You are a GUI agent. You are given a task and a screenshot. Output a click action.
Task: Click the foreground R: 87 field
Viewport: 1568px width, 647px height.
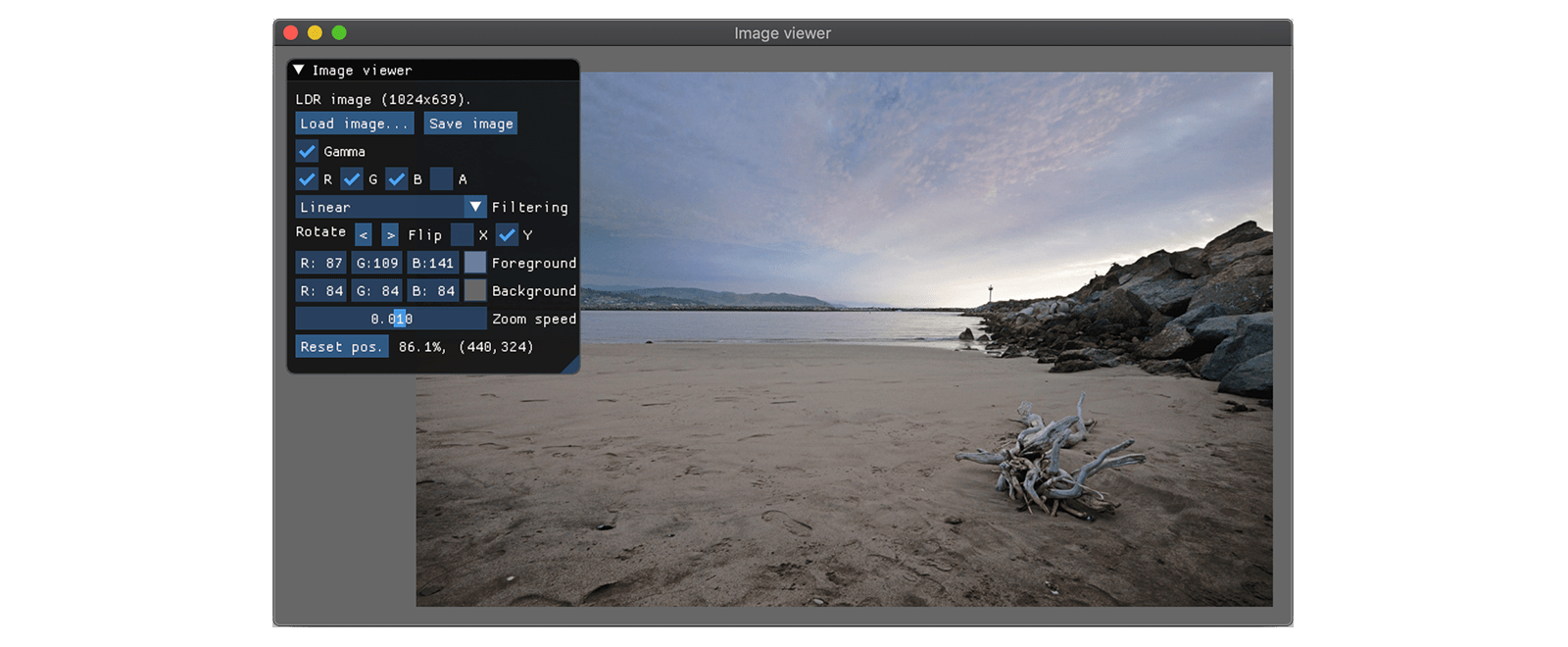point(321,263)
